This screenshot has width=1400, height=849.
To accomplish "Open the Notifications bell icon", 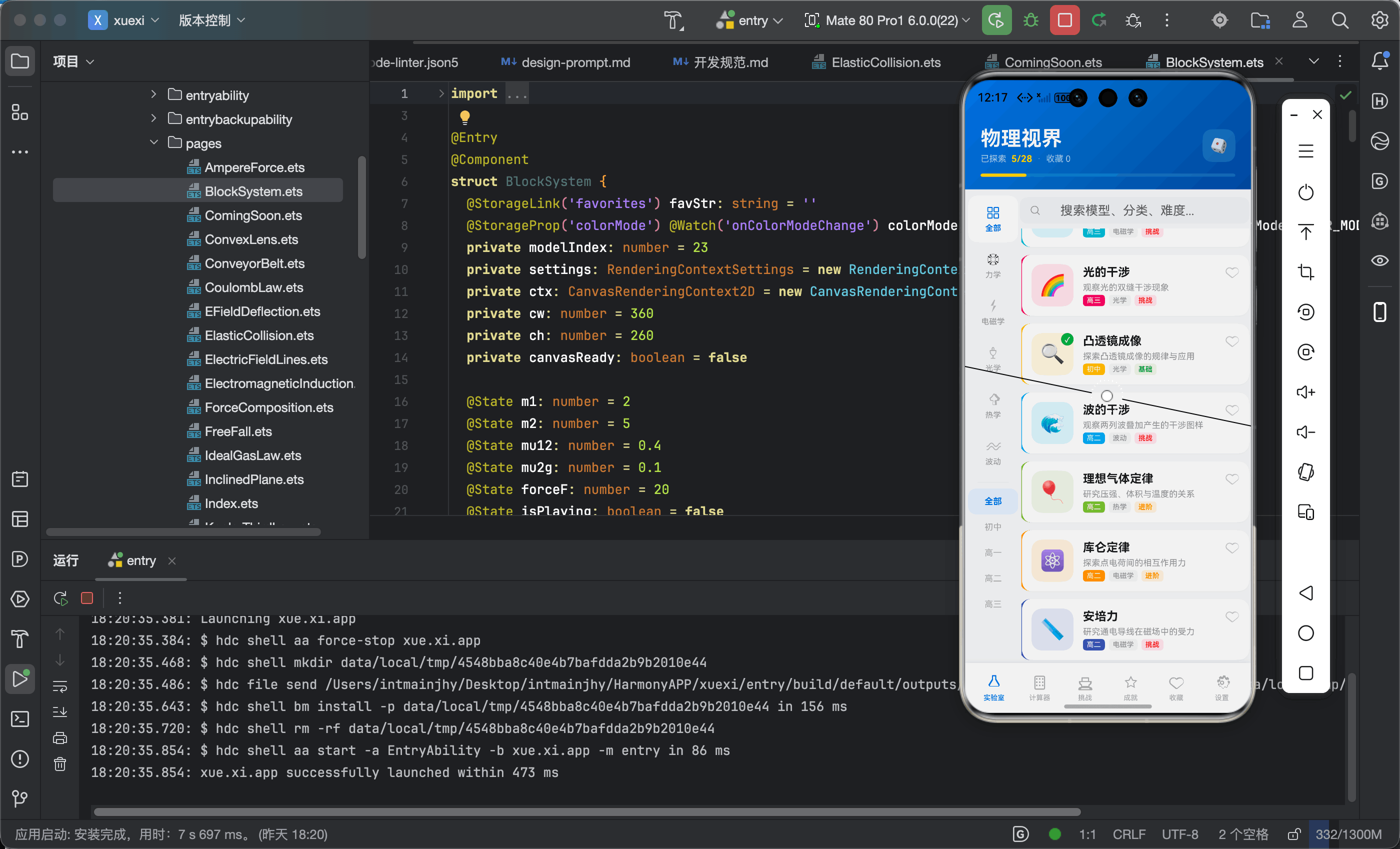I will [1379, 61].
